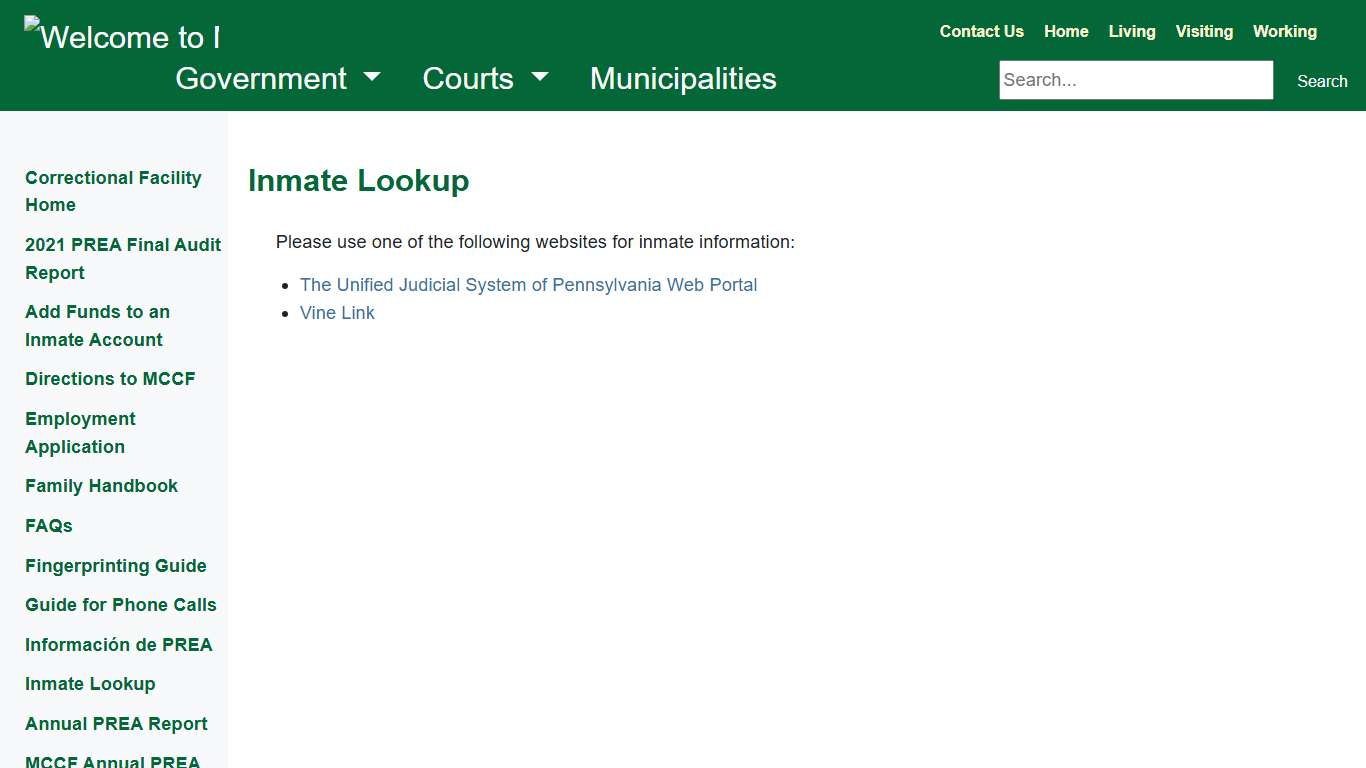The width and height of the screenshot is (1366, 768).
Task: Click the site logo image
Action: 122,37
